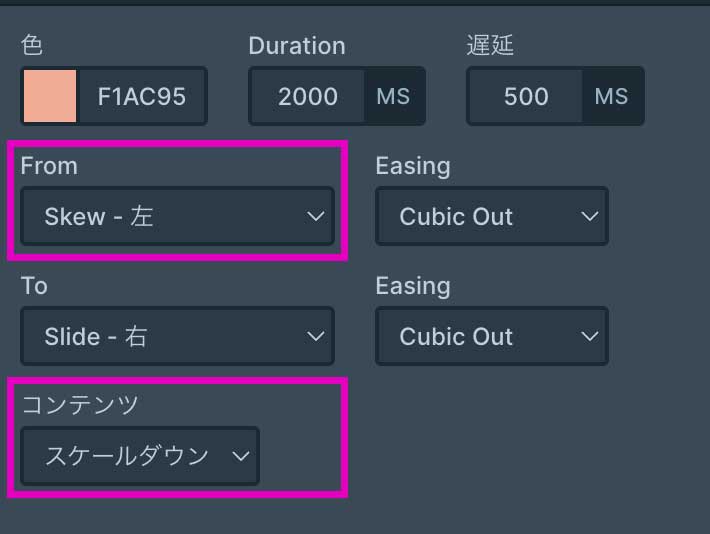The image size is (710, 534).
Task: Click the From label
Action: tap(48, 166)
